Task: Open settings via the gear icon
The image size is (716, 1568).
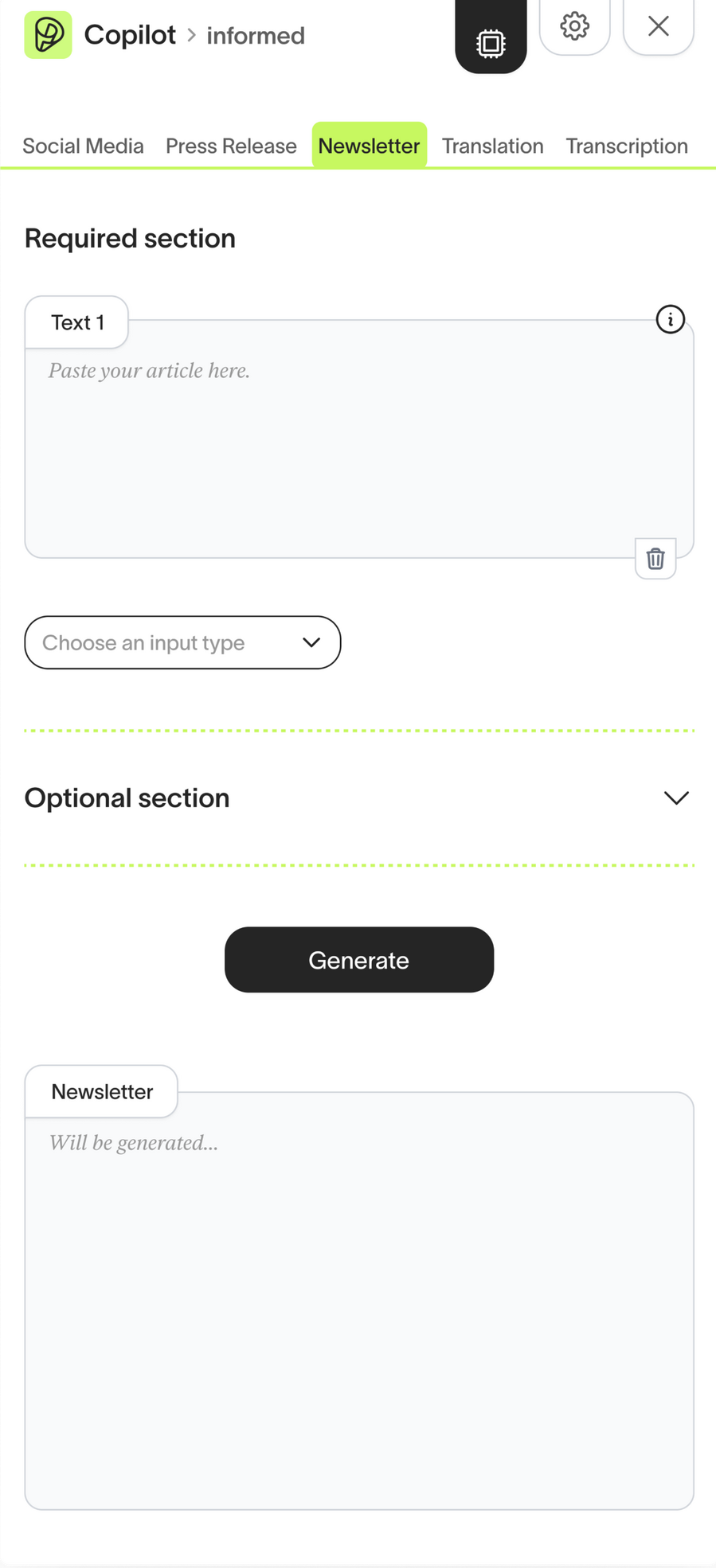Action: tap(574, 26)
